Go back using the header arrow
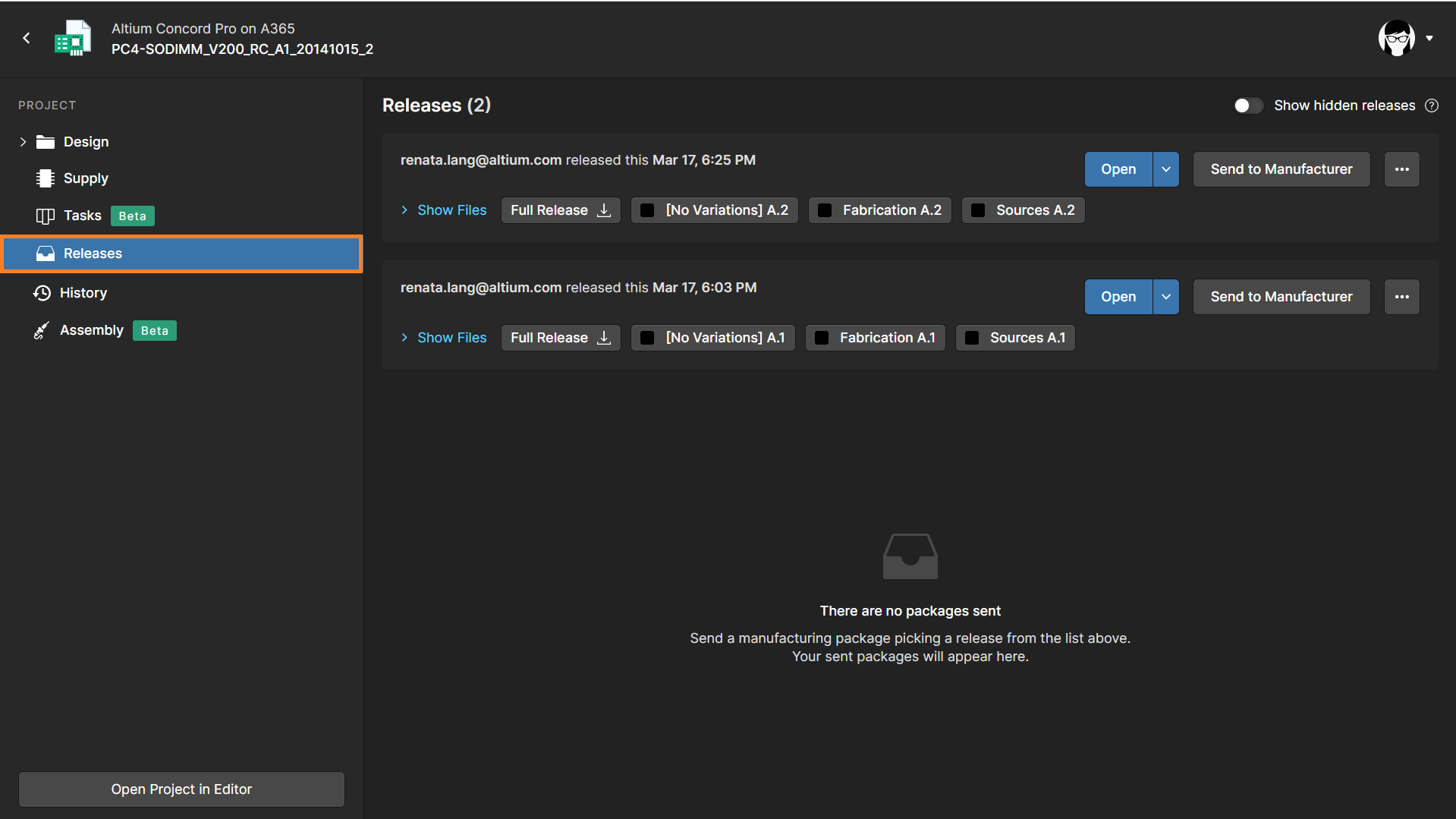 pos(27,38)
